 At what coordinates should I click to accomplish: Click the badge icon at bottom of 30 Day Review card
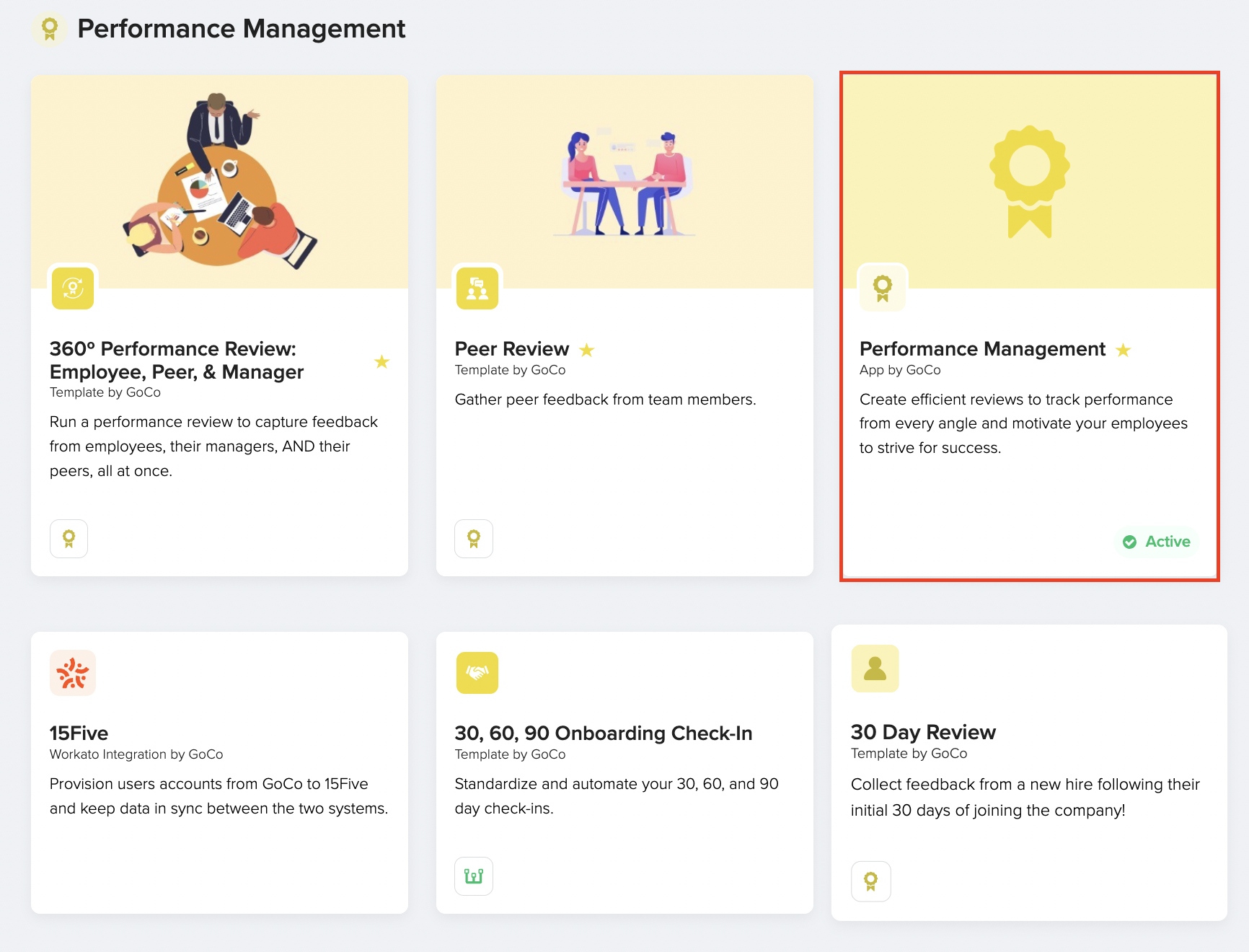(x=870, y=881)
